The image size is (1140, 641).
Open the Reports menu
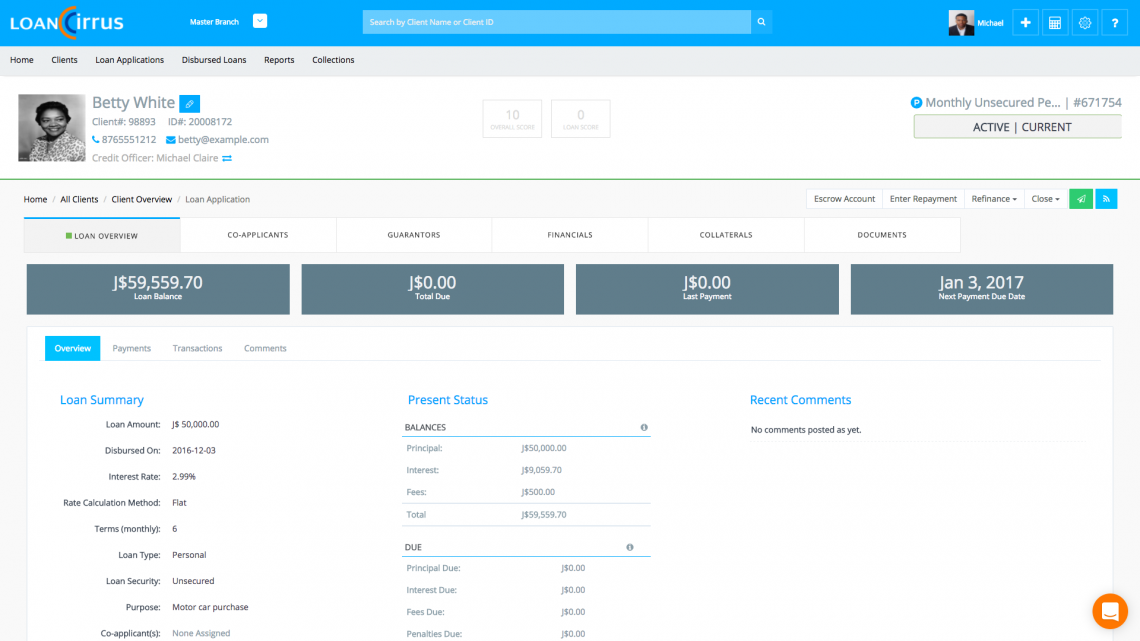click(279, 60)
